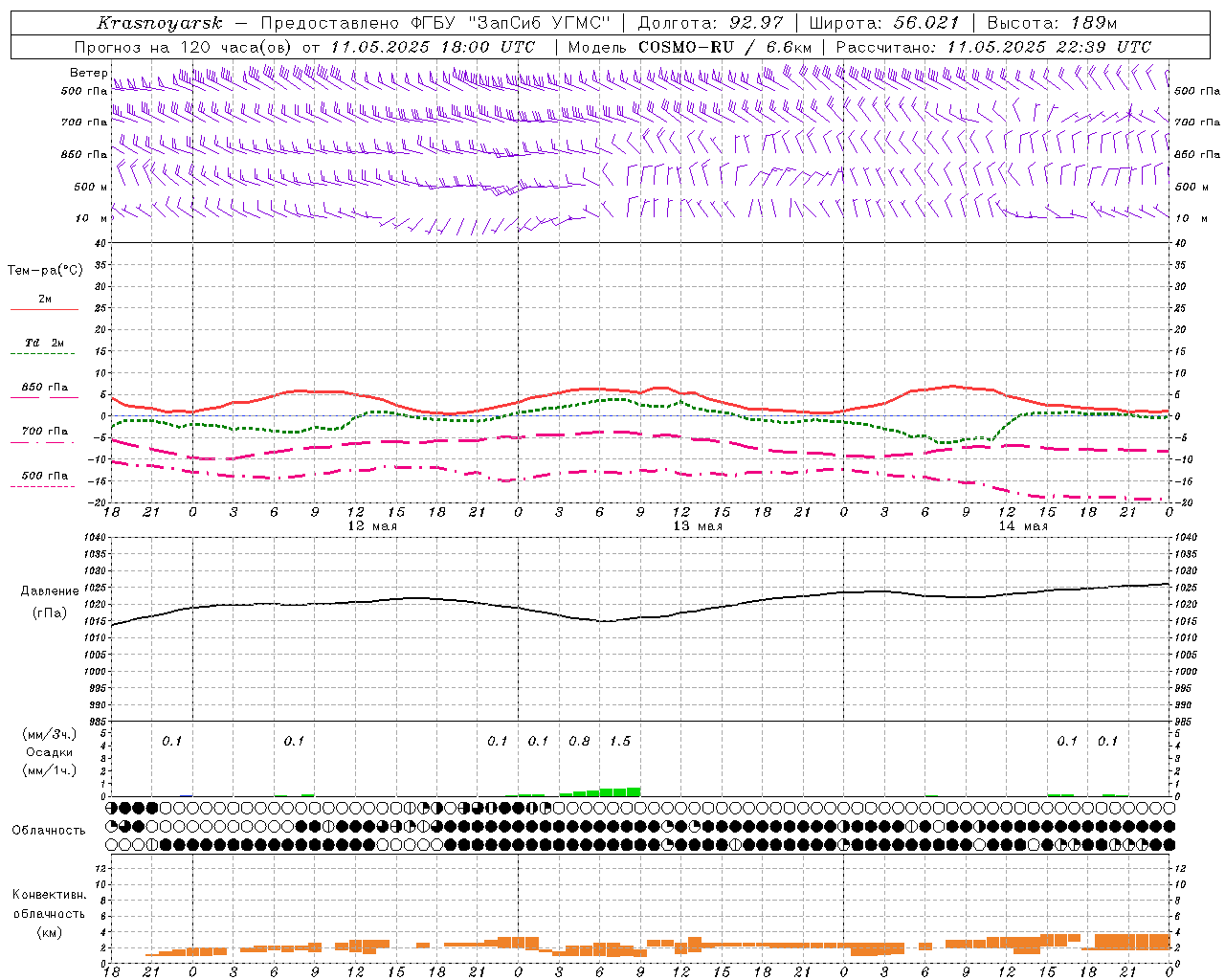Click the Krasnoyarsk title text
Viewport: 1225px width, 980px height.
160,23
